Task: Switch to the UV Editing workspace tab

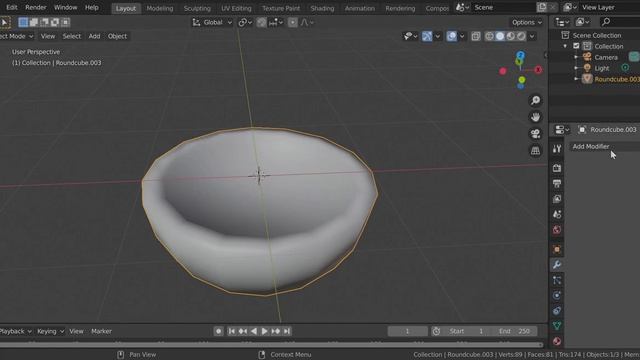Action: (x=236, y=8)
